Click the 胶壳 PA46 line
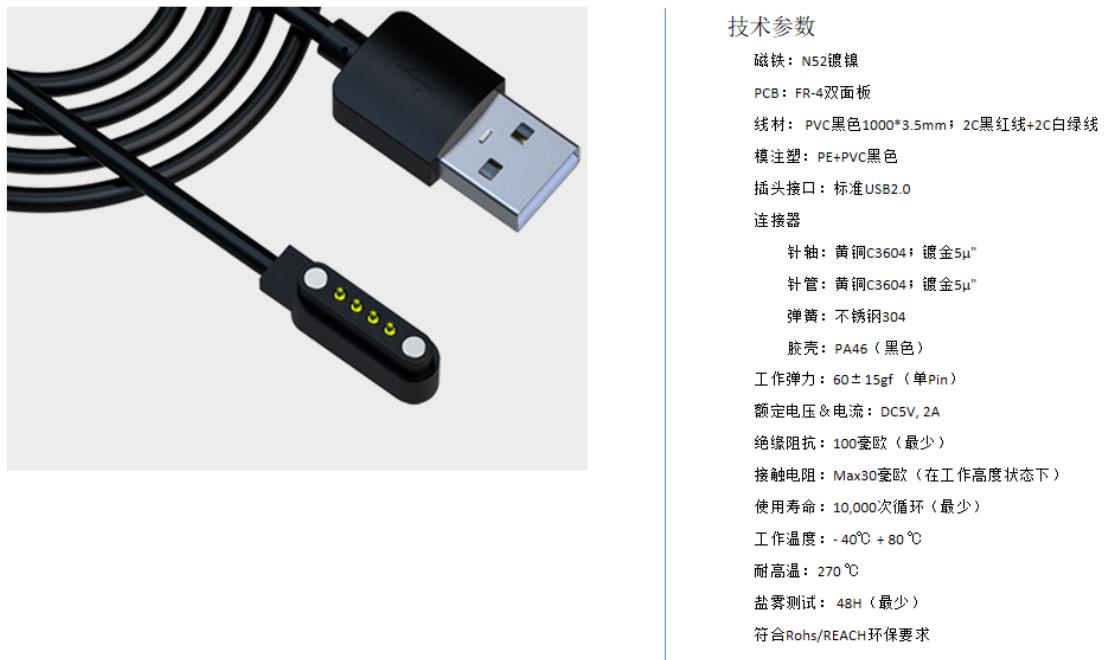This screenshot has width=1105, height=660. 856,348
